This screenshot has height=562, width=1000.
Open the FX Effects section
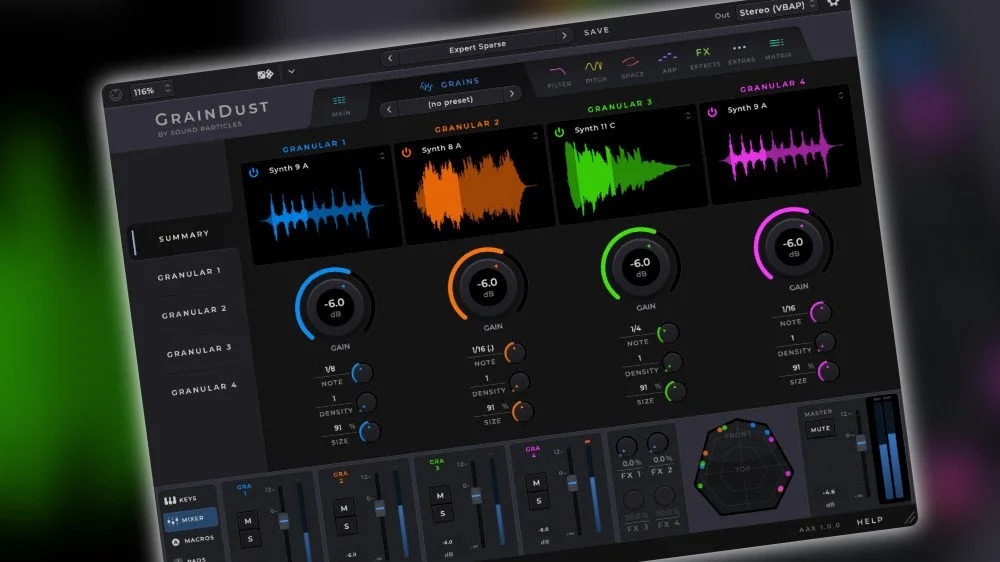click(704, 57)
